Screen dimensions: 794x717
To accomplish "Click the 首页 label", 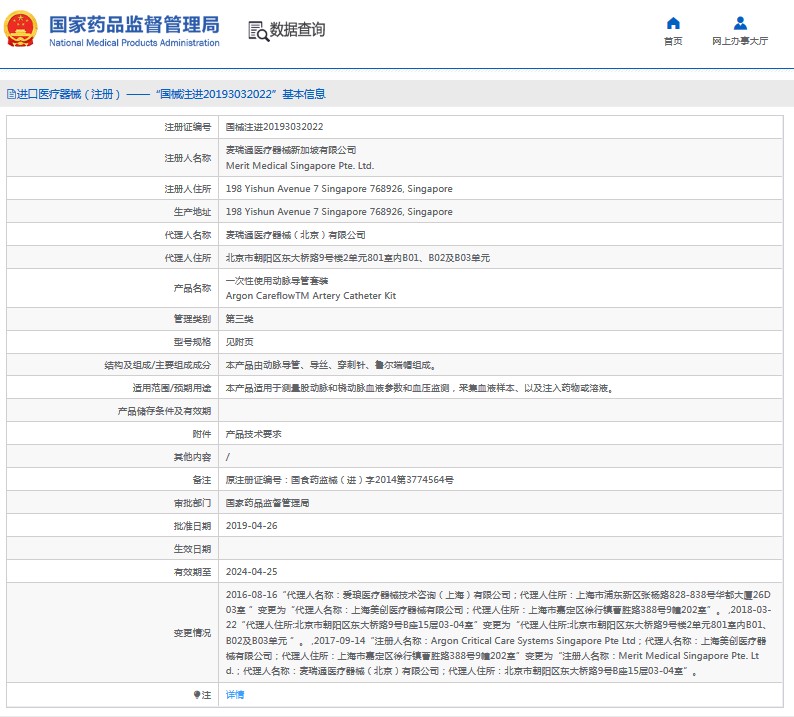I will 673,41.
